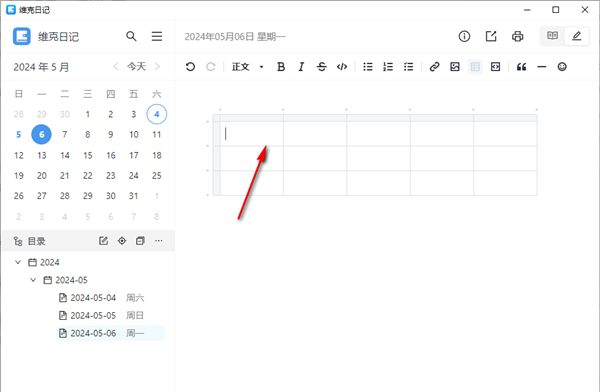This screenshot has height=392, width=600.
Task: Collapse the 2024-05 month folder
Action: 33,280
